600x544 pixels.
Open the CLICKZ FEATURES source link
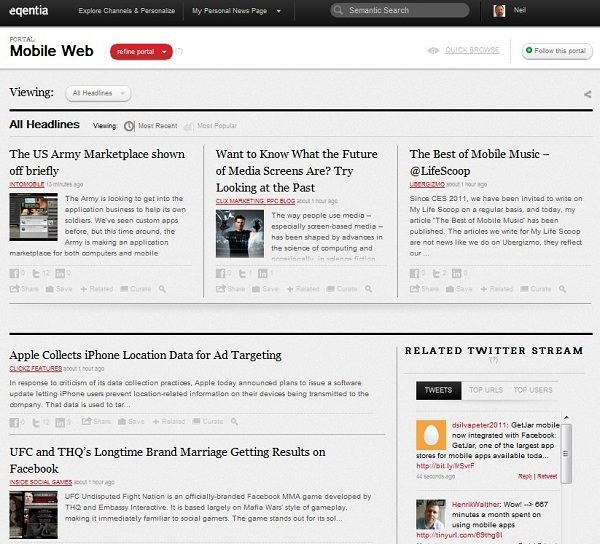pos(36,369)
